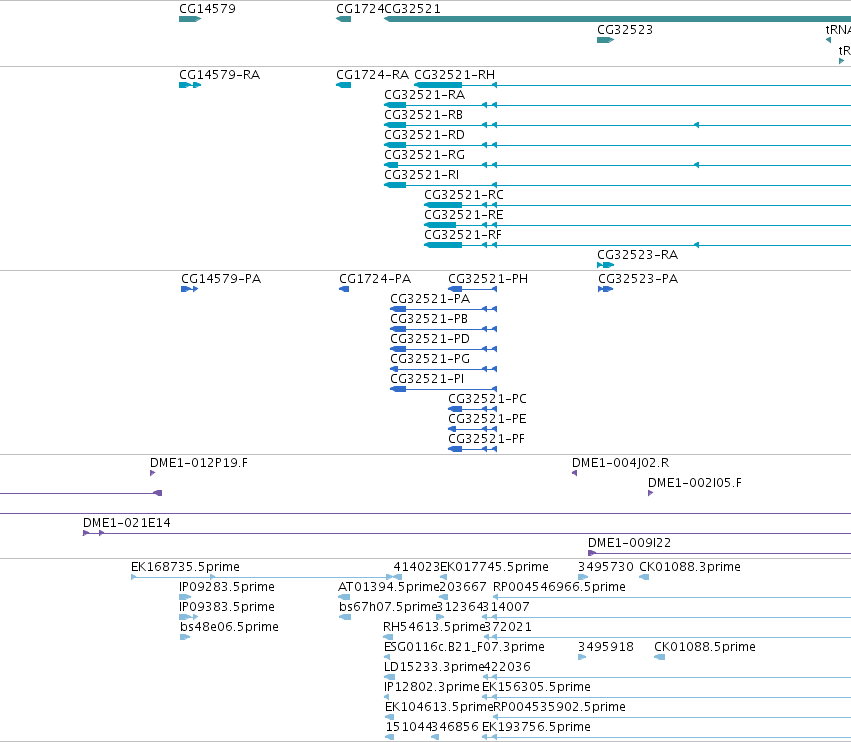Open transcript CG32523-RA label

(638, 255)
